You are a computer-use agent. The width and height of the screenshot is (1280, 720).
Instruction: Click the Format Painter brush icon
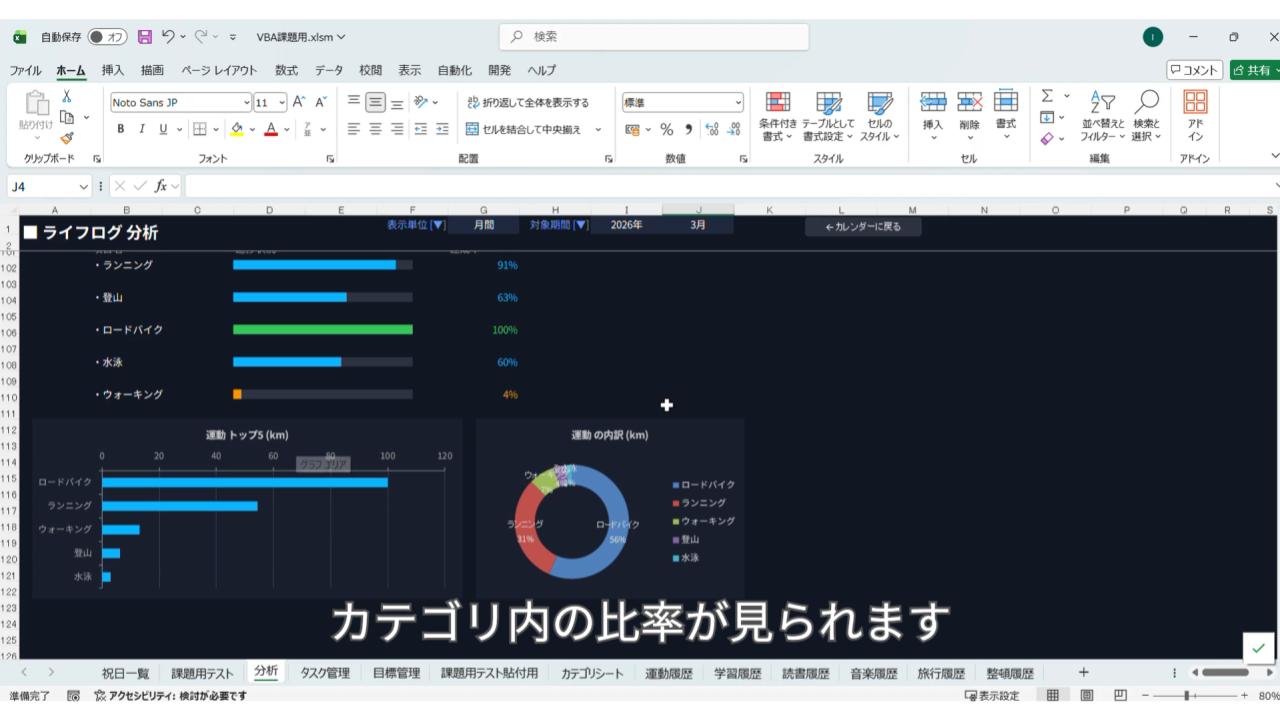pyautogui.click(x=67, y=138)
